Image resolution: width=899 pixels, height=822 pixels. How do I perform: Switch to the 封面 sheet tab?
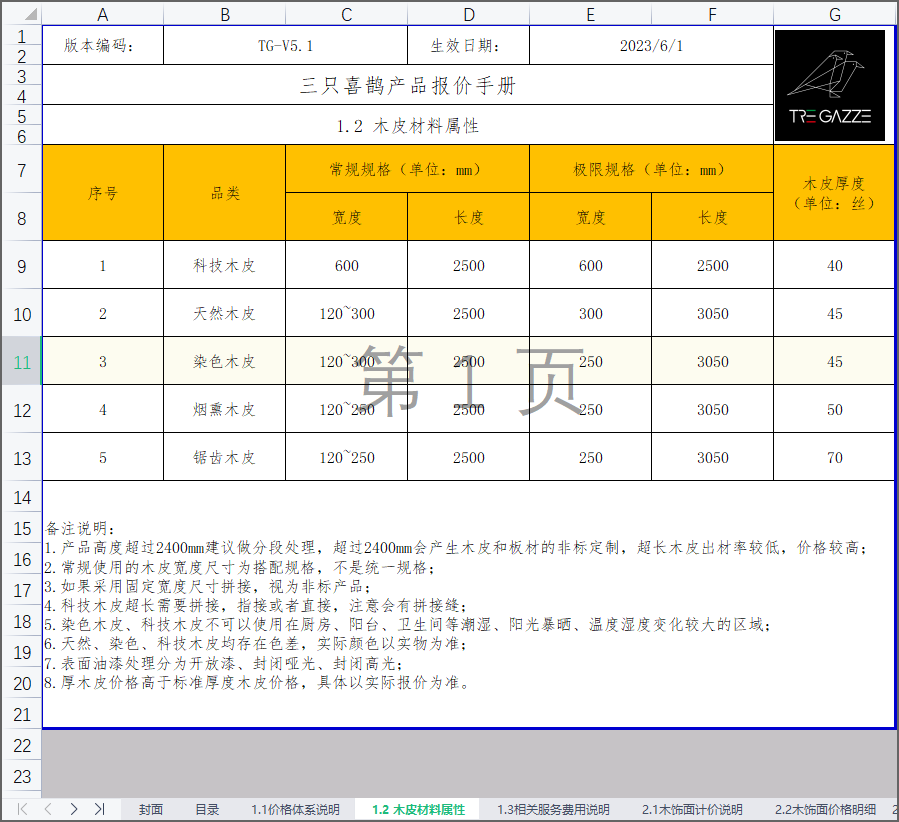[151, 809]
